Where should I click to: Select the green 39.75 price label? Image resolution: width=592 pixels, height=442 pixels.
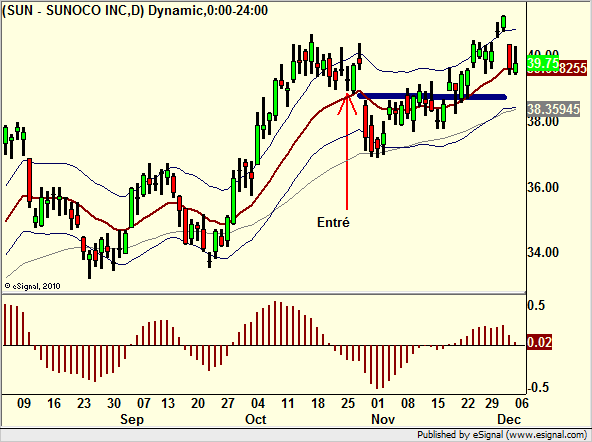543,63
